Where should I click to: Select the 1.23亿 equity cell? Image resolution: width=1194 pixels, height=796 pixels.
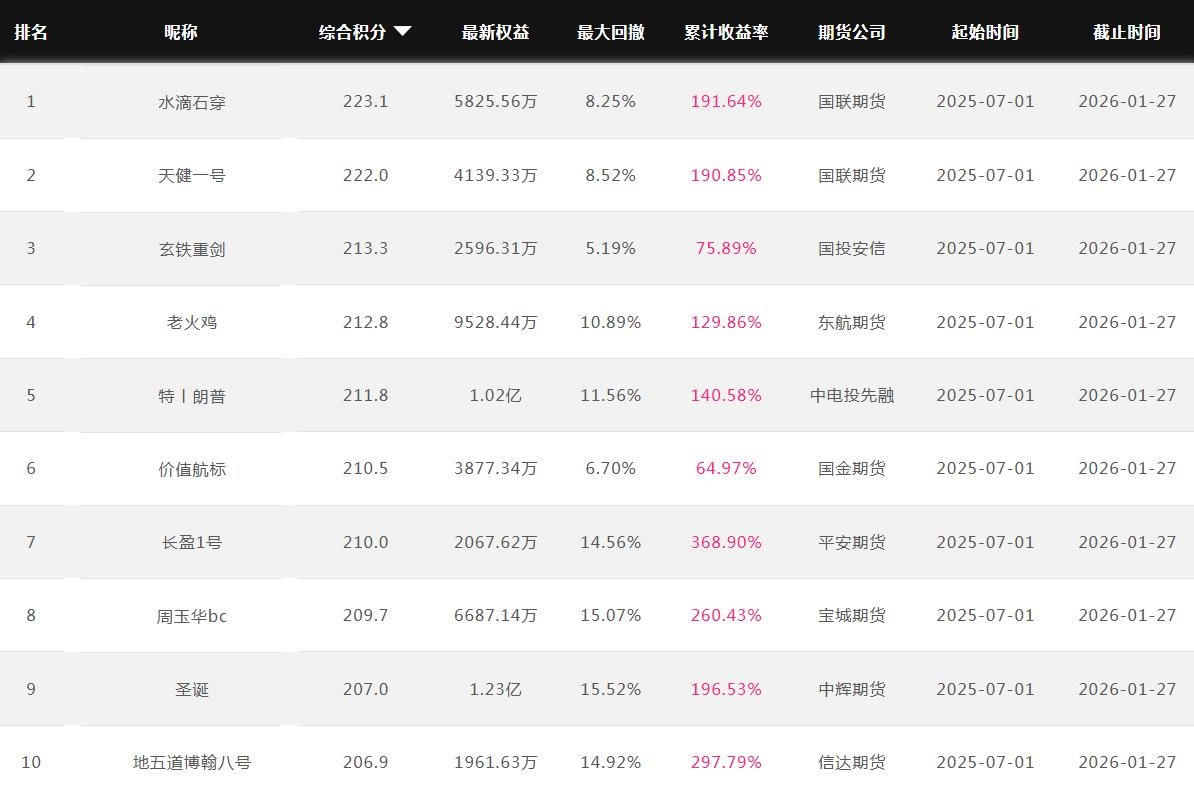[x=495, y=689]
